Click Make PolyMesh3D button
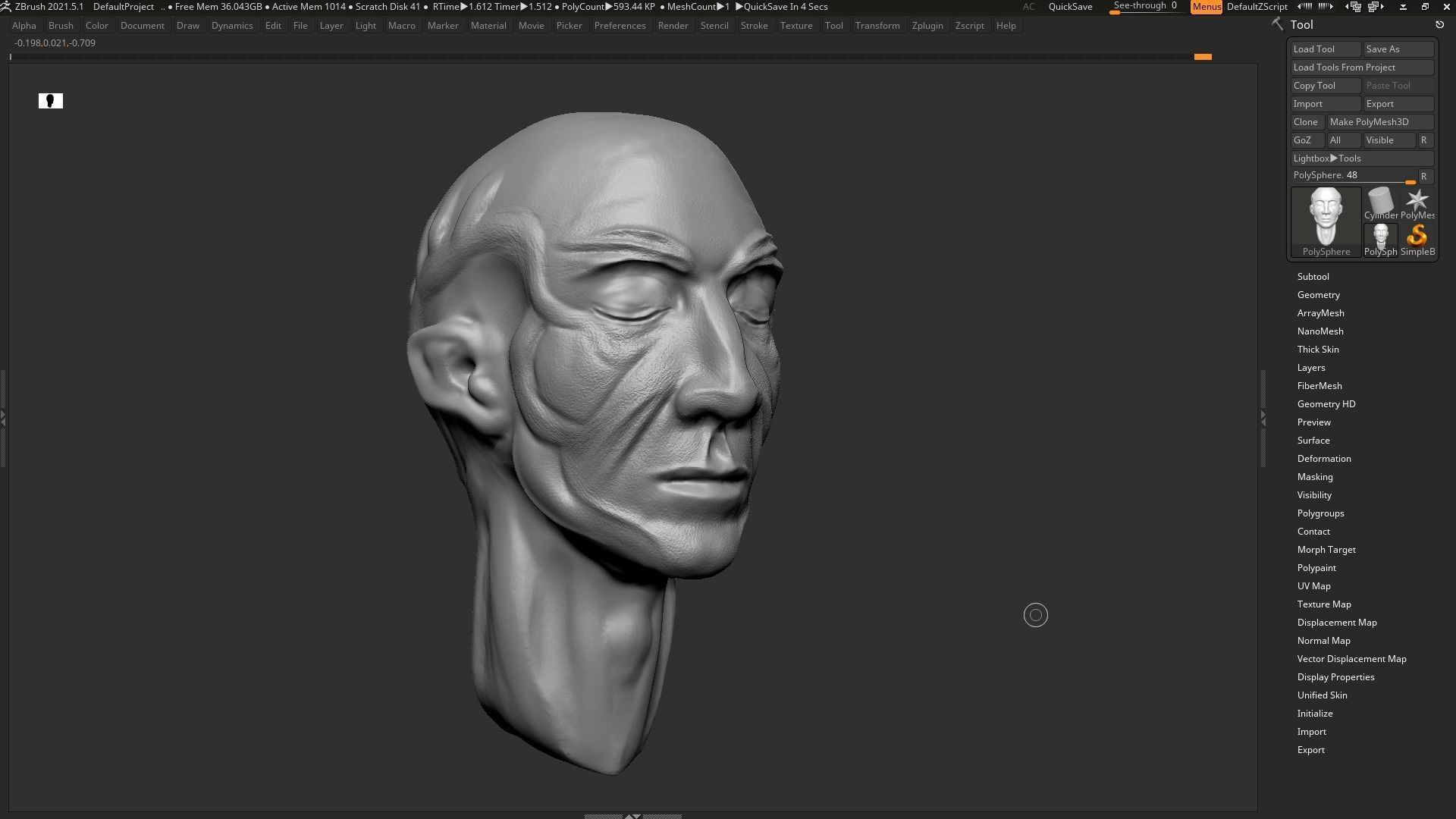 pyautogui.click(x=1380, y=122)
